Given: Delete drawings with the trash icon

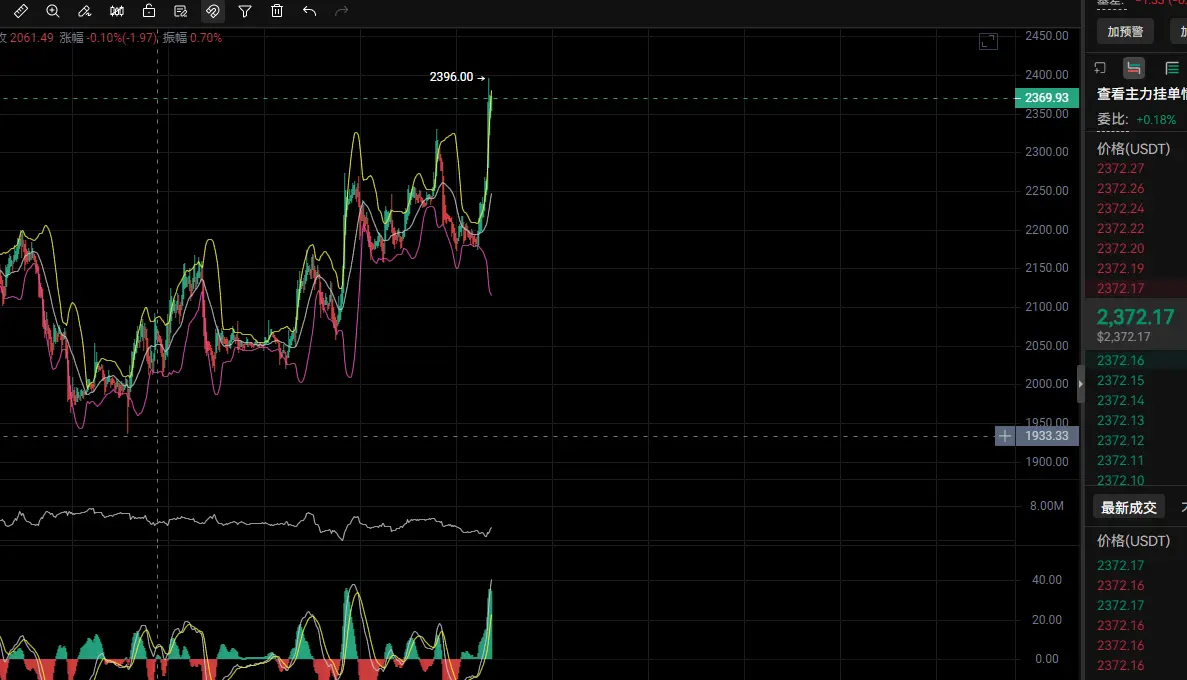Looking at the screenshot, I should 277,11.
